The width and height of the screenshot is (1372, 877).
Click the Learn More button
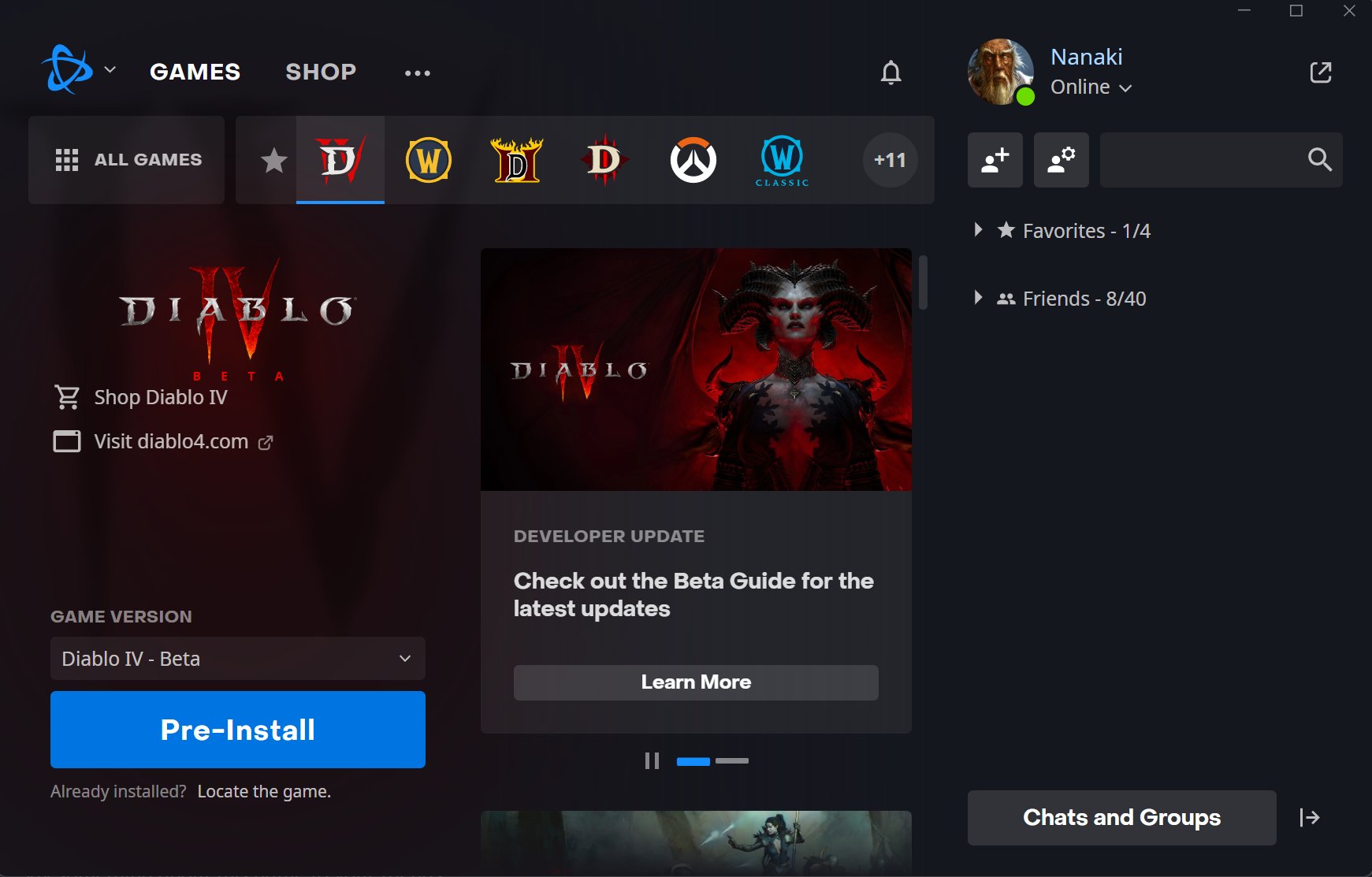[x=696, y=682]
